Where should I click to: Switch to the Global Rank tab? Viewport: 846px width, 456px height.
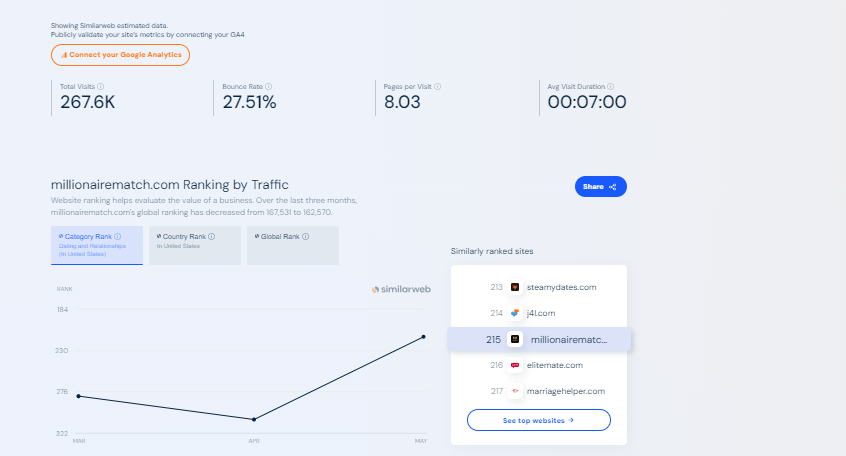point(292,245)
